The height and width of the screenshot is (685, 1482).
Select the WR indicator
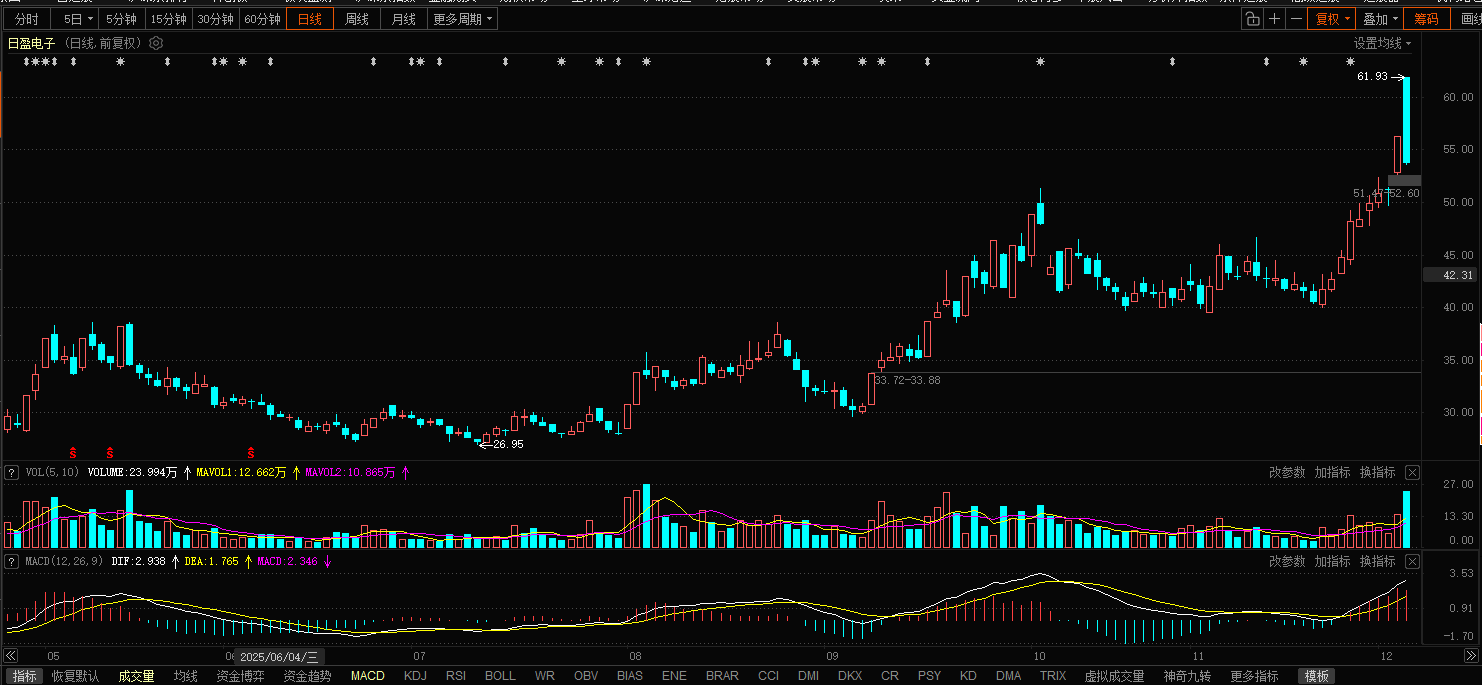point(545,677)
